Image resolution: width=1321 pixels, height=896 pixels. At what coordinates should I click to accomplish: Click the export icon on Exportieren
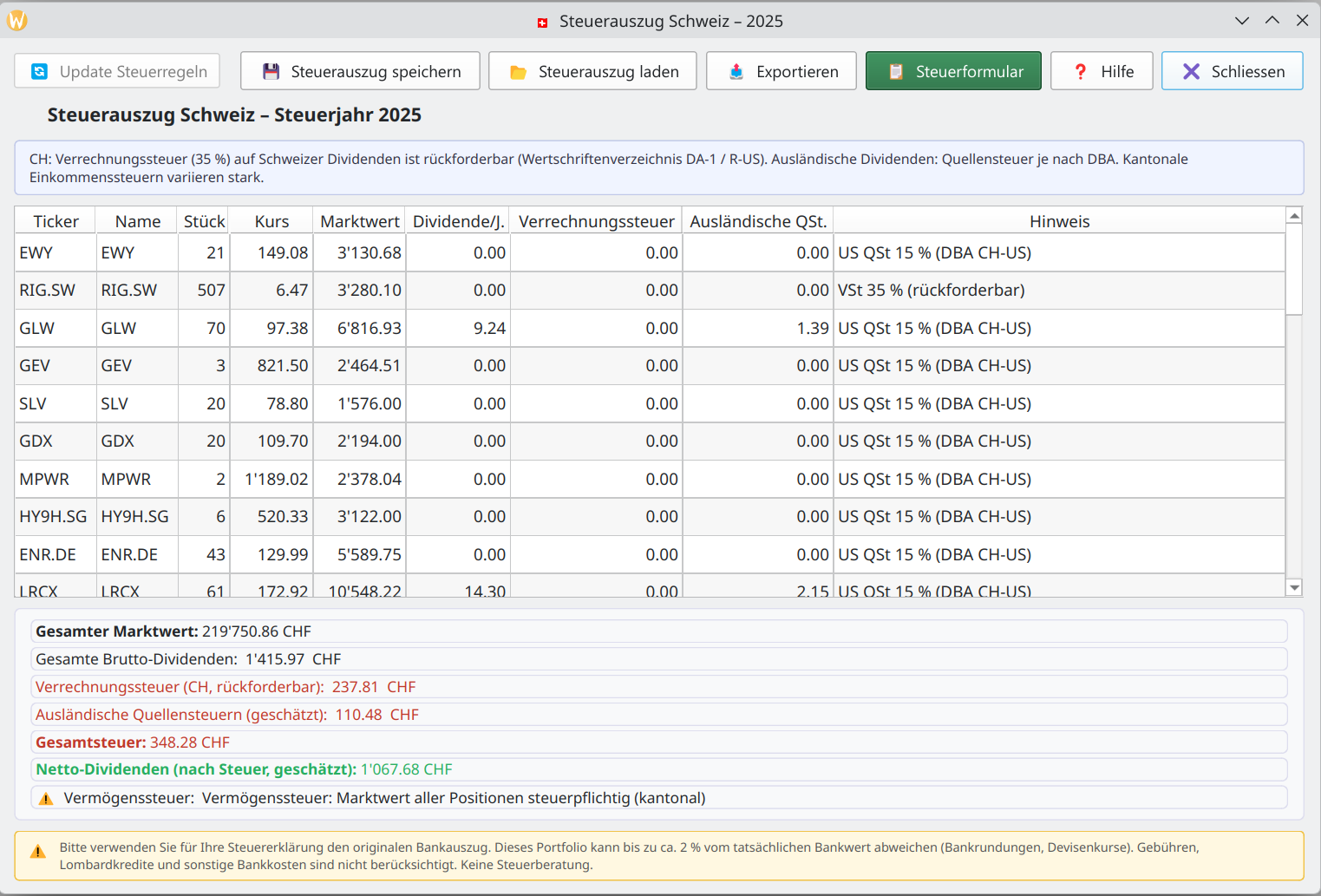(x=736, y=71)
